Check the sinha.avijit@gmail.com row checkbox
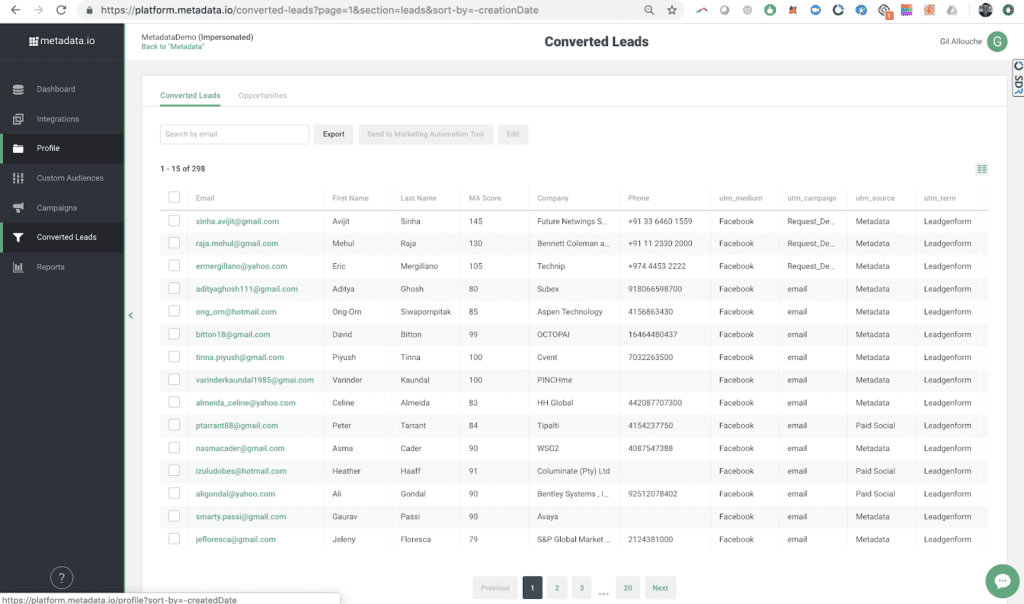 pos(174,221)
